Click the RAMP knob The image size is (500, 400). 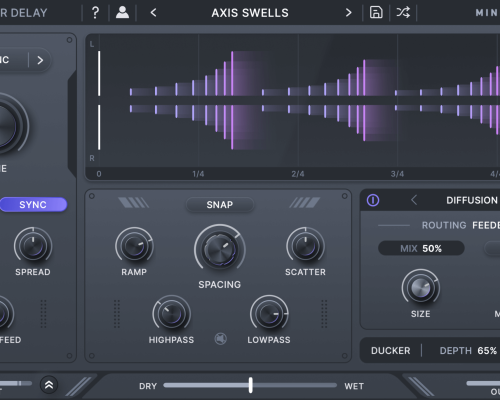coord(134,246)
